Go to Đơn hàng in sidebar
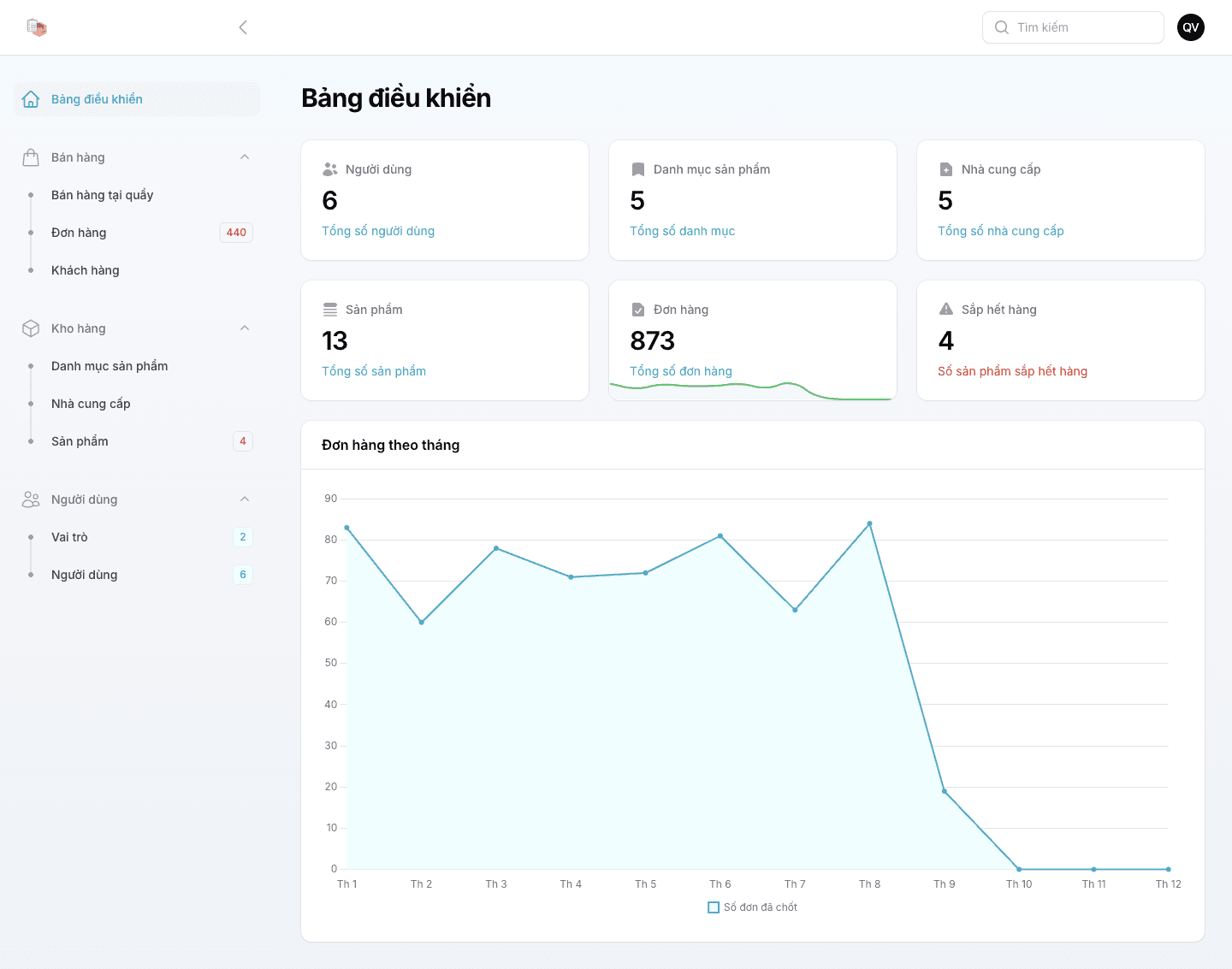This screenshot has height=969, width=1232. (x=137, y=233)
